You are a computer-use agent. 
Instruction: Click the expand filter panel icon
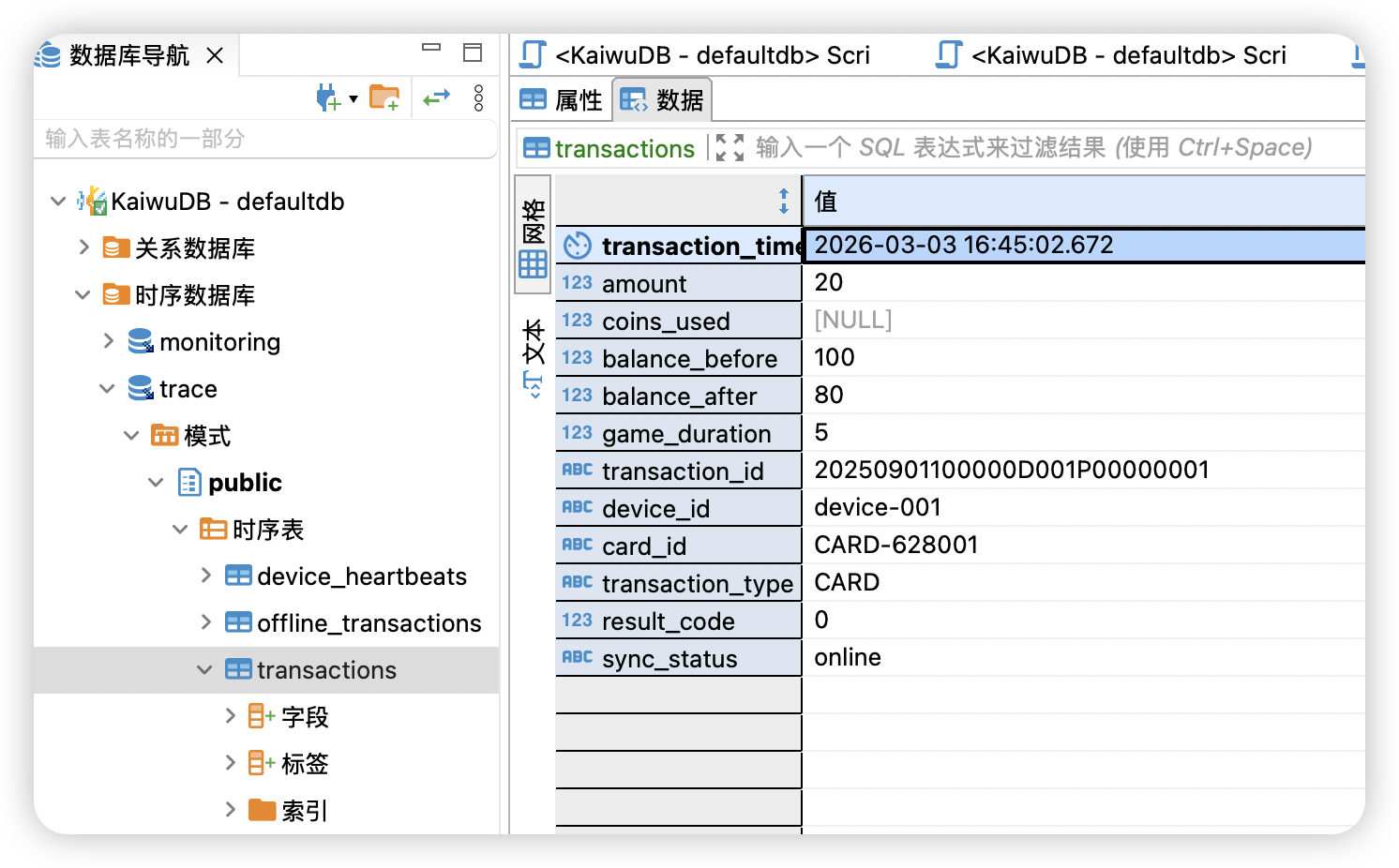[730, 147]
